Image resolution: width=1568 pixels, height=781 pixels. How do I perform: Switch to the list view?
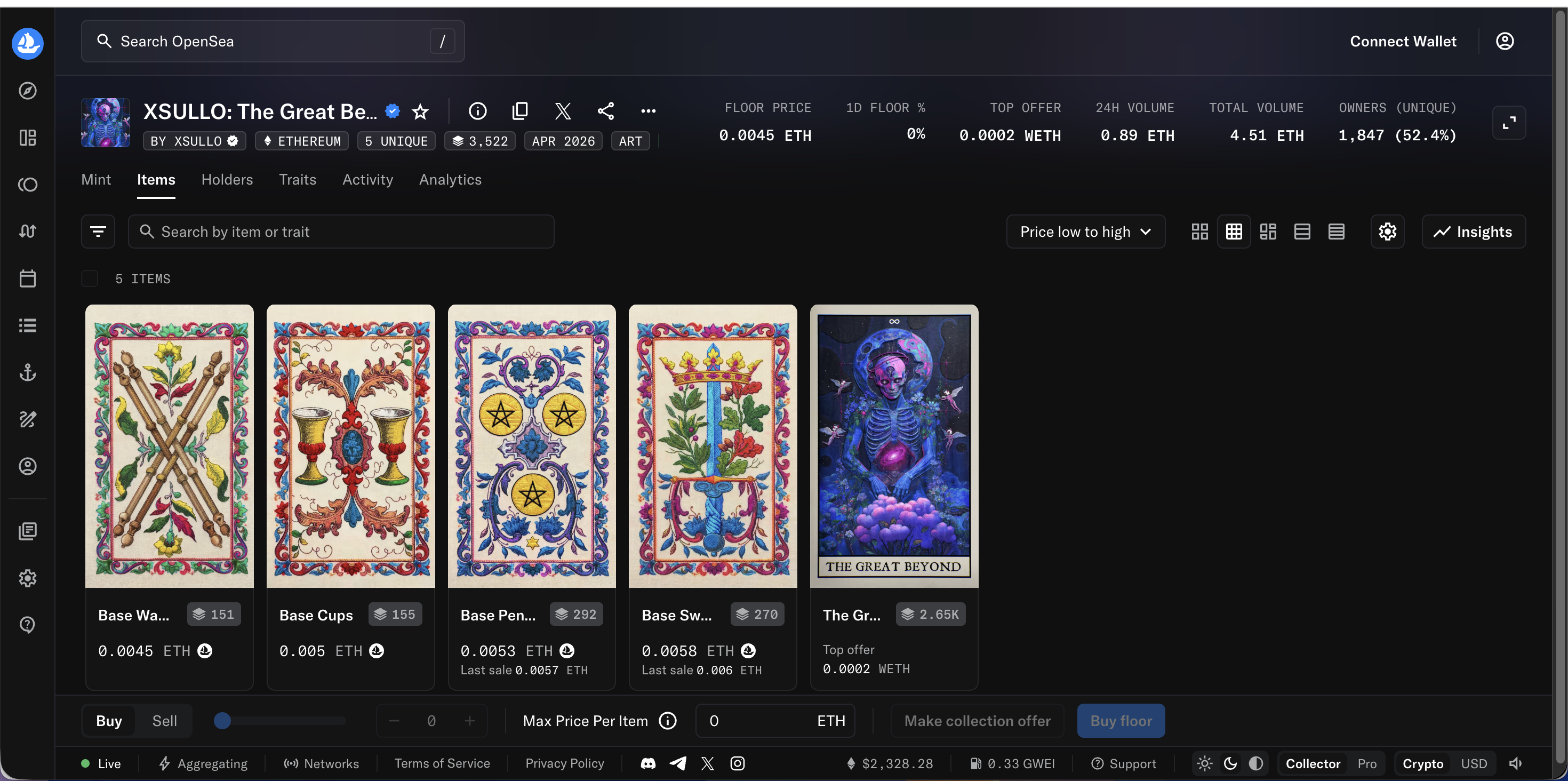1302,232
